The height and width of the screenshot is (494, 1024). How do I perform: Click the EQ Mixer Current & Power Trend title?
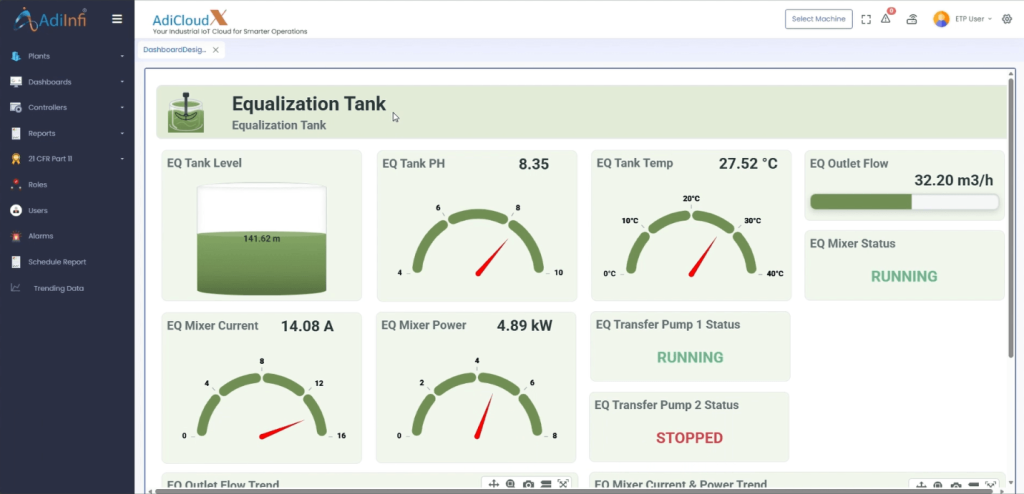pos(680,485)
